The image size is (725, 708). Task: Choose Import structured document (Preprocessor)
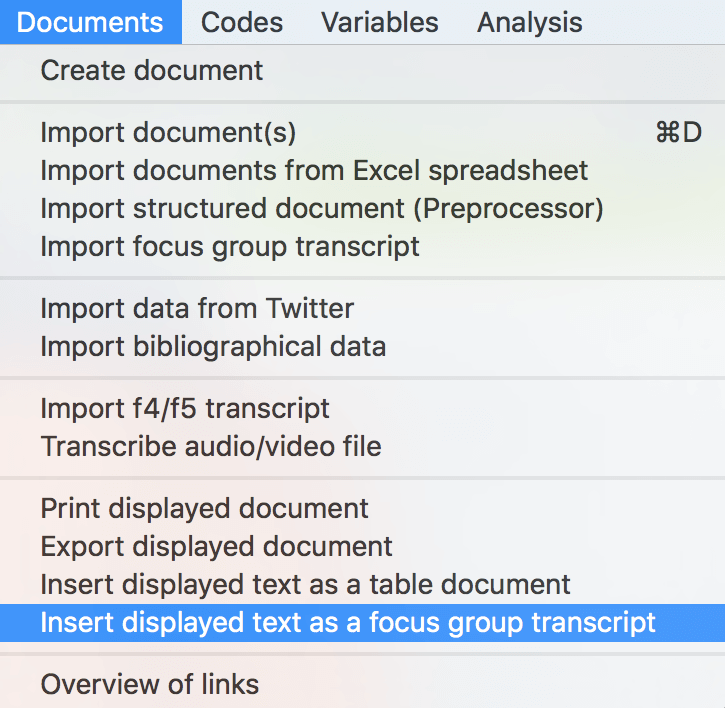(362, 208)
